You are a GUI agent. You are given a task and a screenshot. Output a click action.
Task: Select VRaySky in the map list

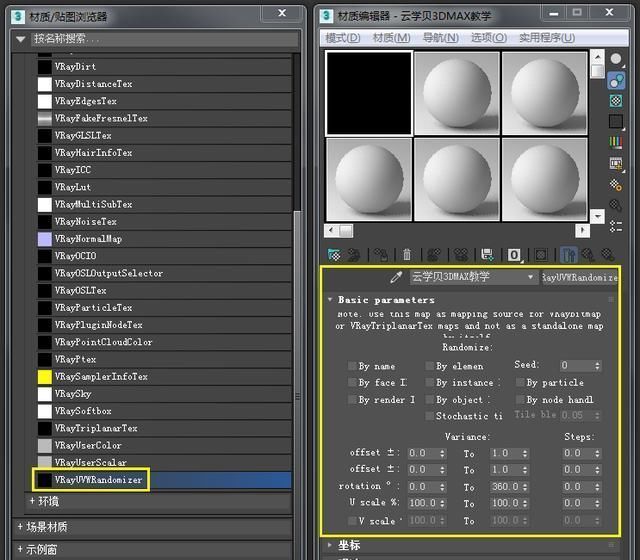(x=164, y=394)
